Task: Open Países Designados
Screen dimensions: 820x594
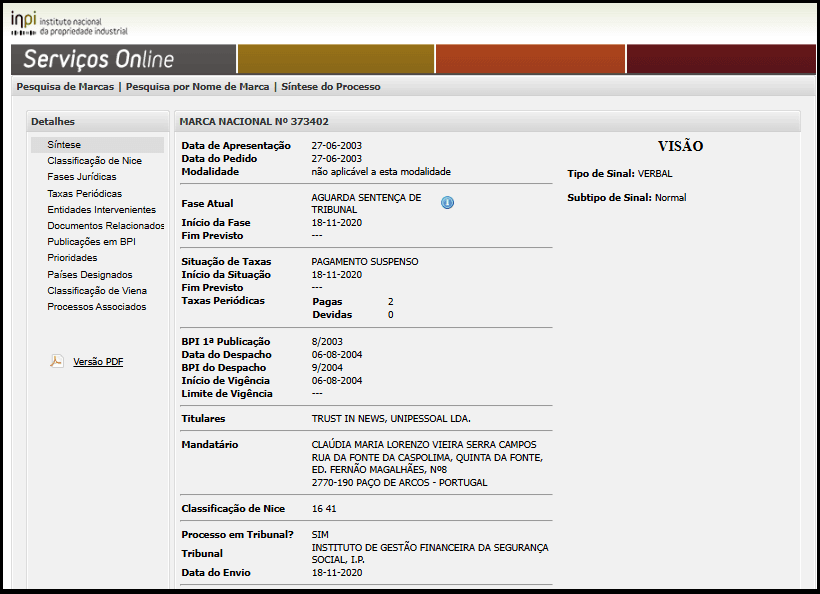Action: point(89,275)
